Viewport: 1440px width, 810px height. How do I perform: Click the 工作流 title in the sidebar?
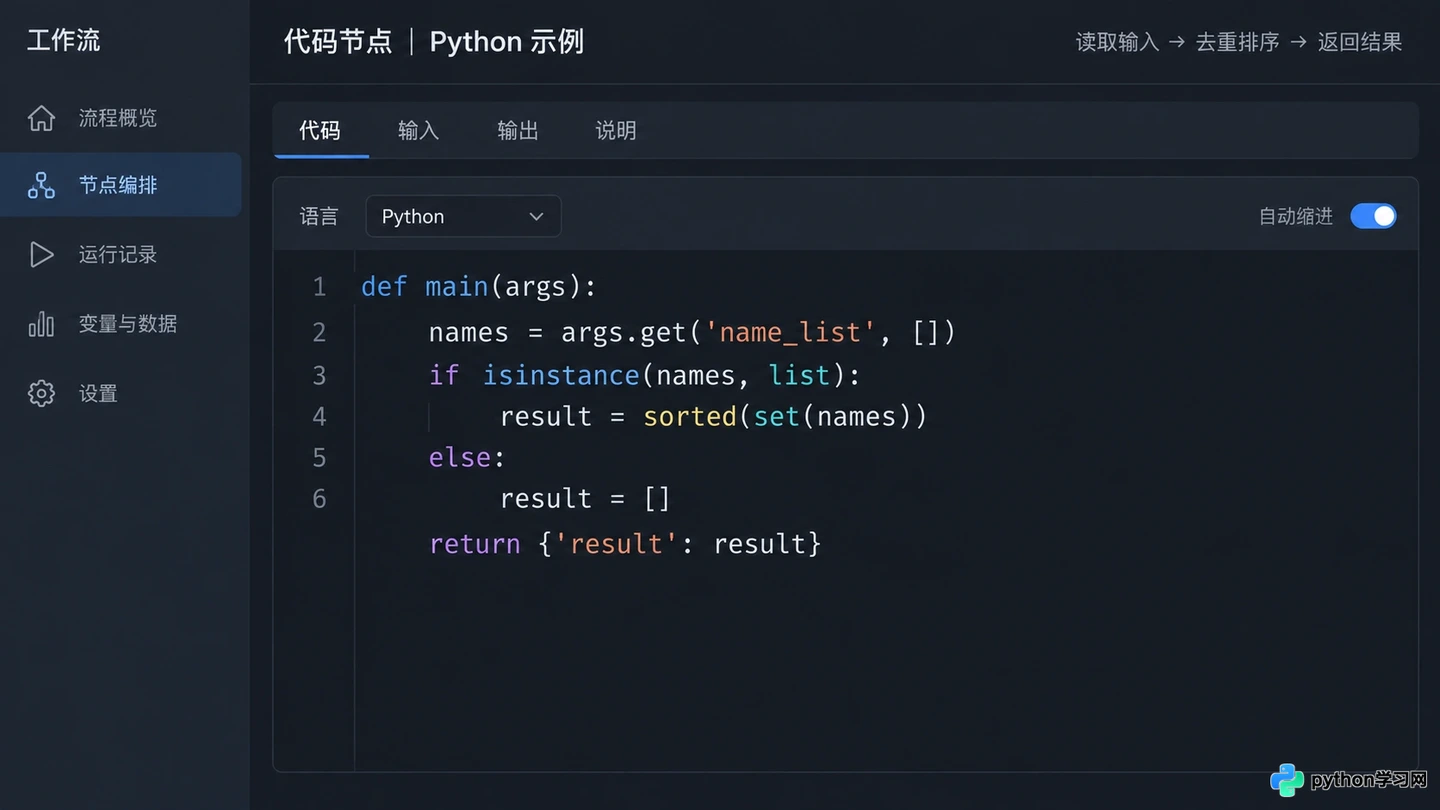click(x=64, y=40)
